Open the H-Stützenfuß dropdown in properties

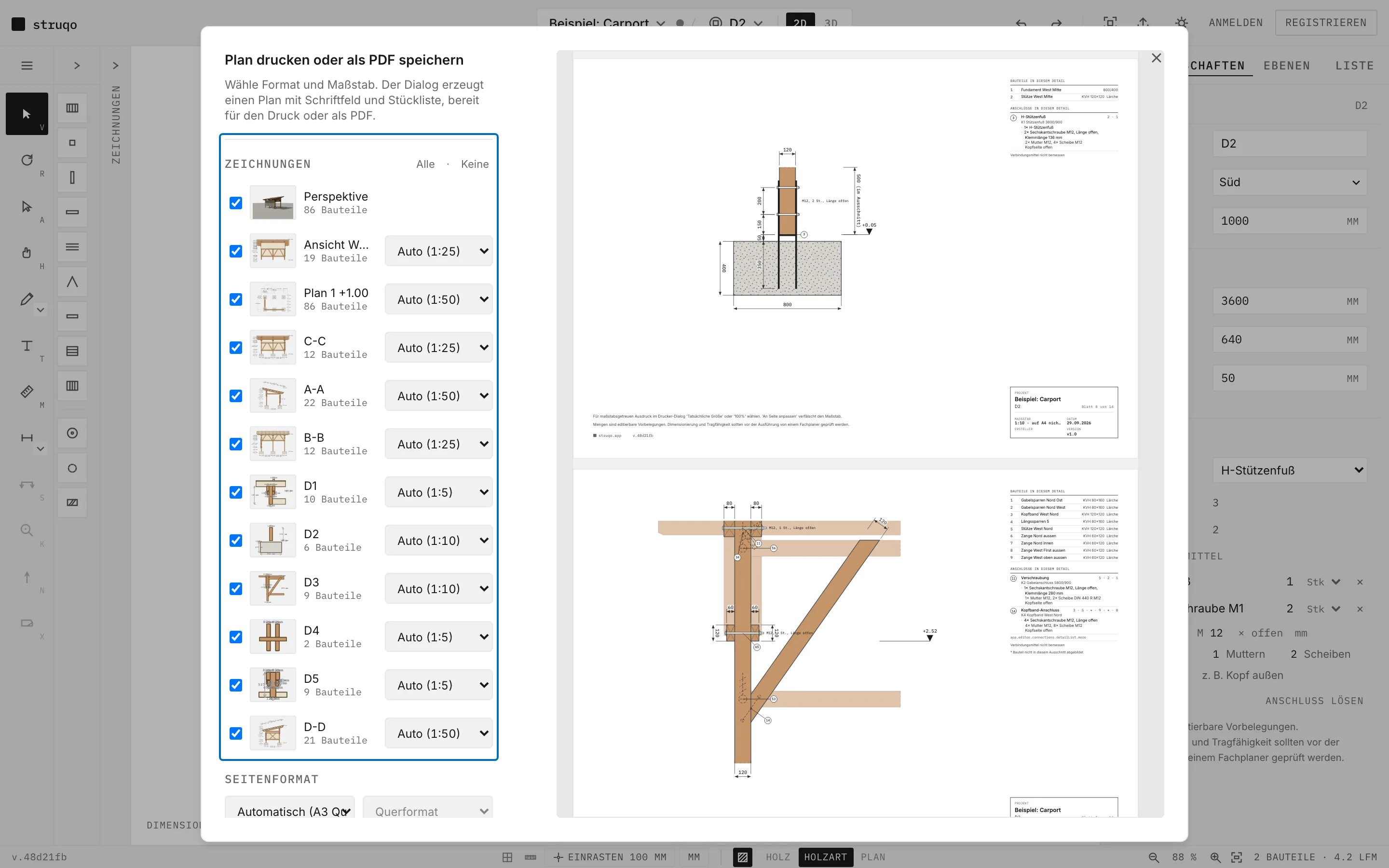1290,470
